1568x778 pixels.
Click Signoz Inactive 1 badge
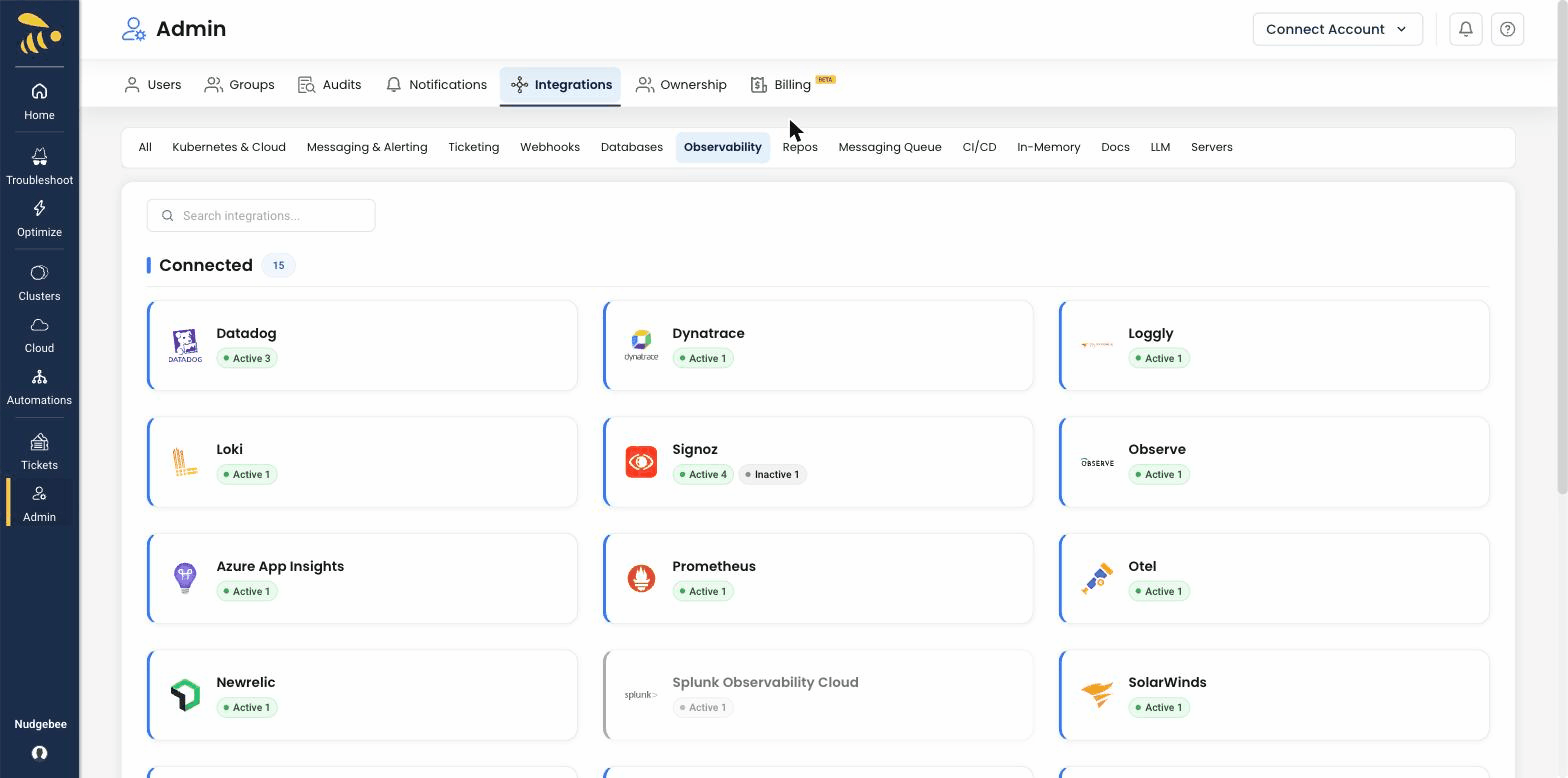(773, 474)
